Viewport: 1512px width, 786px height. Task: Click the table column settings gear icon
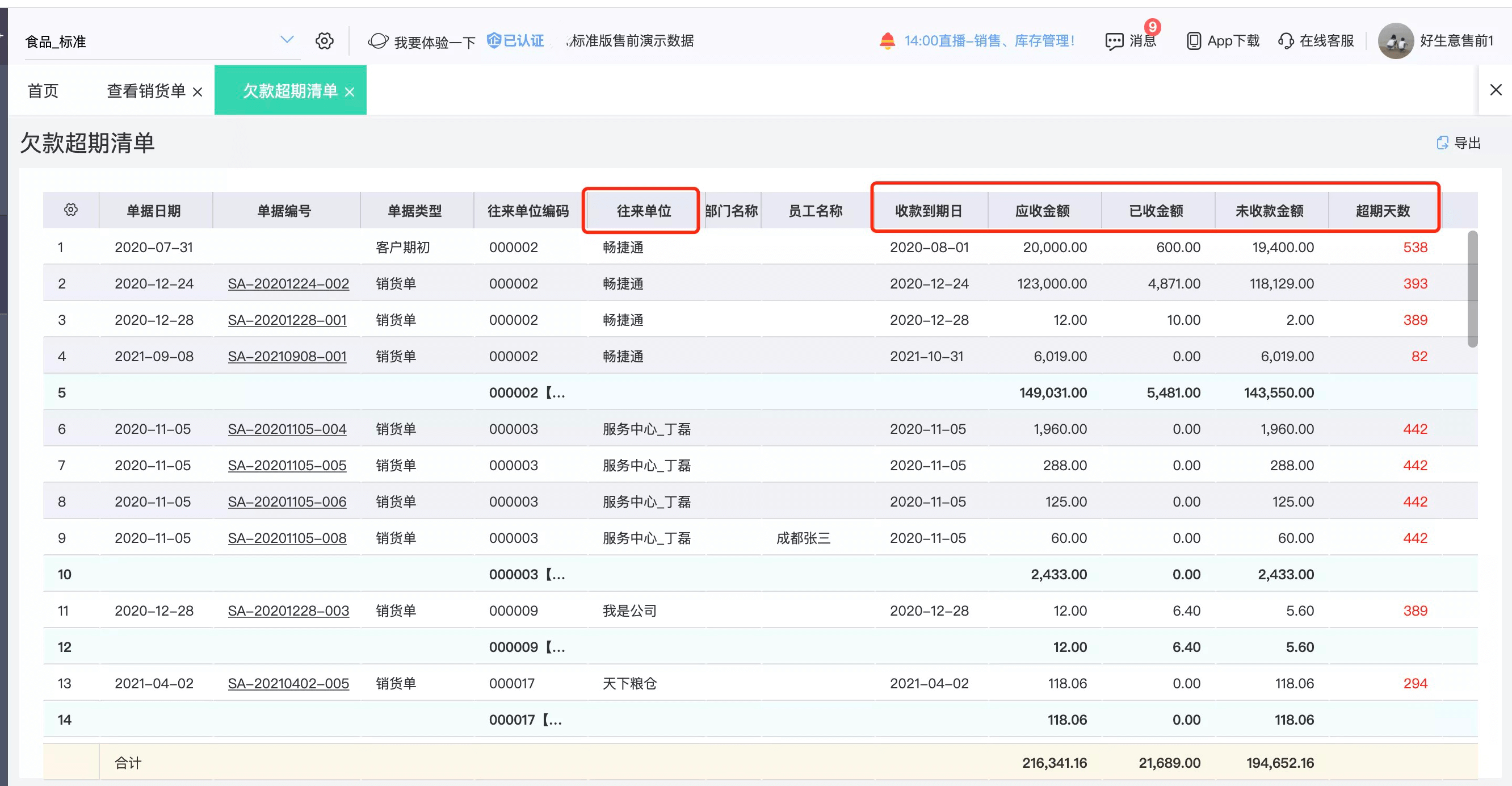tap(71, 210)
